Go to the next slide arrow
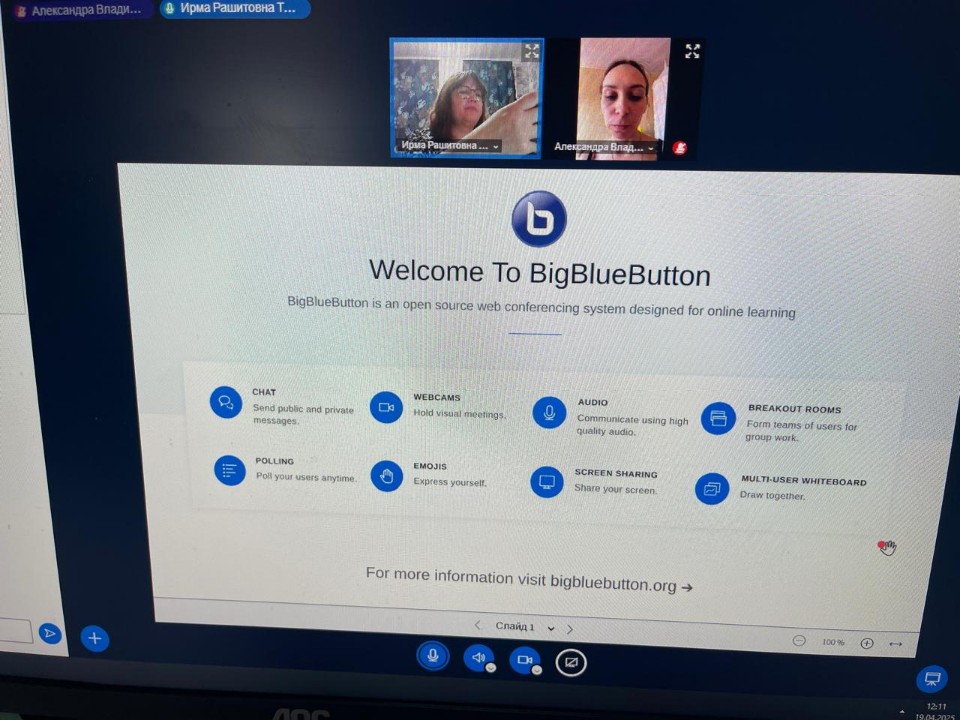The height and width of the screenshot is (720, 960). (x=570, y=629)
